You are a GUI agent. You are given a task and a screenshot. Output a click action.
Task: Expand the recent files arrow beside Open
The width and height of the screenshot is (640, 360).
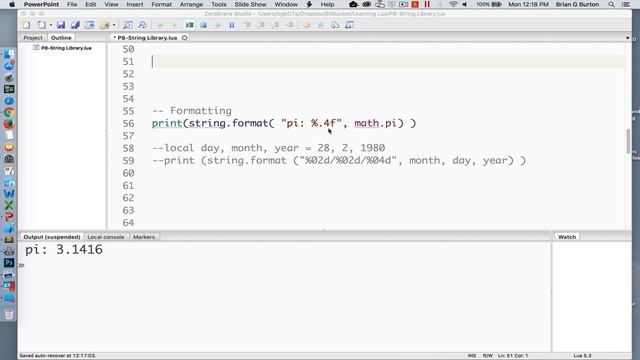click(x=51, y=25)
